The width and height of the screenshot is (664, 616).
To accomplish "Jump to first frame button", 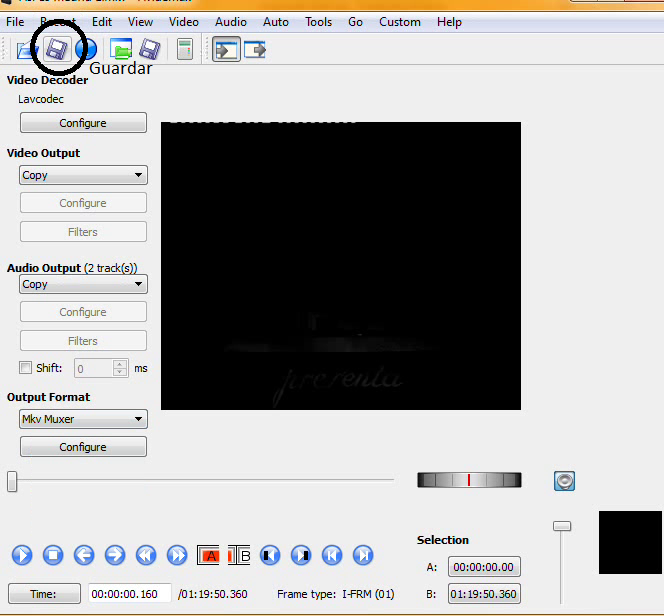I will (x=332, y=555).
